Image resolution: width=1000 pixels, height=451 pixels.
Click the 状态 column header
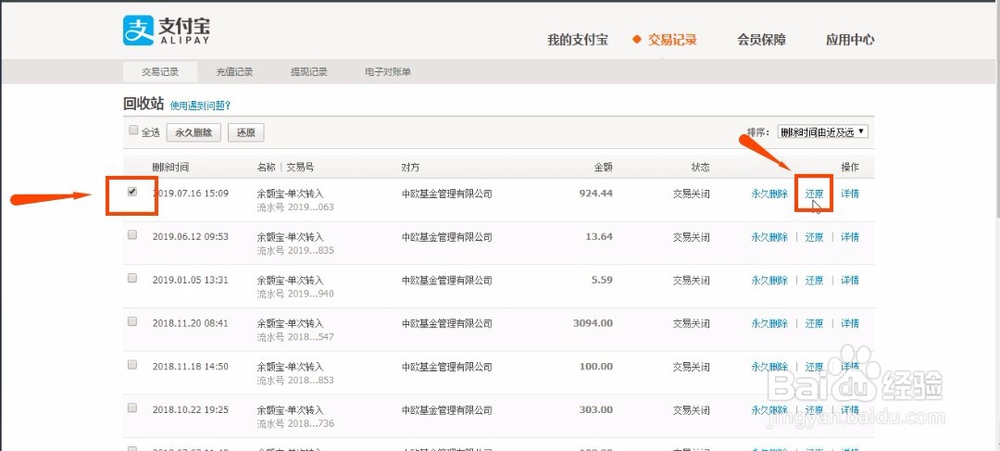[700, 167]
